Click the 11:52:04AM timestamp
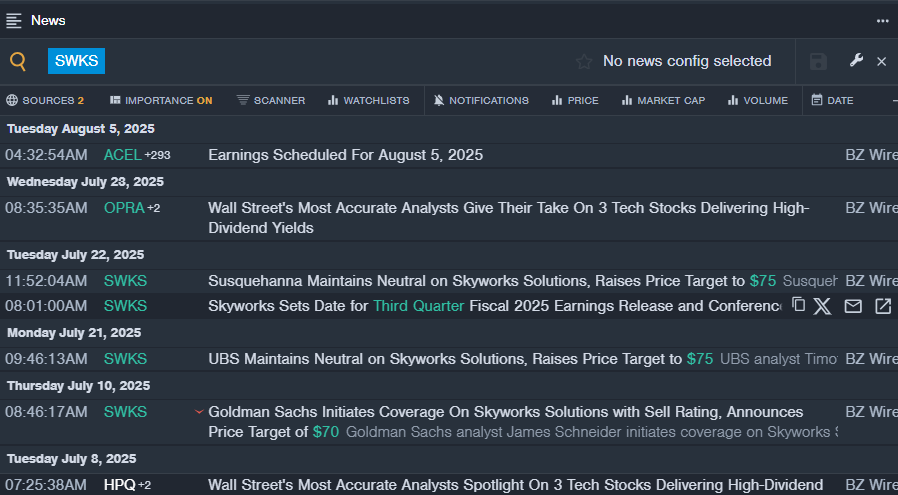 [46, 281]
